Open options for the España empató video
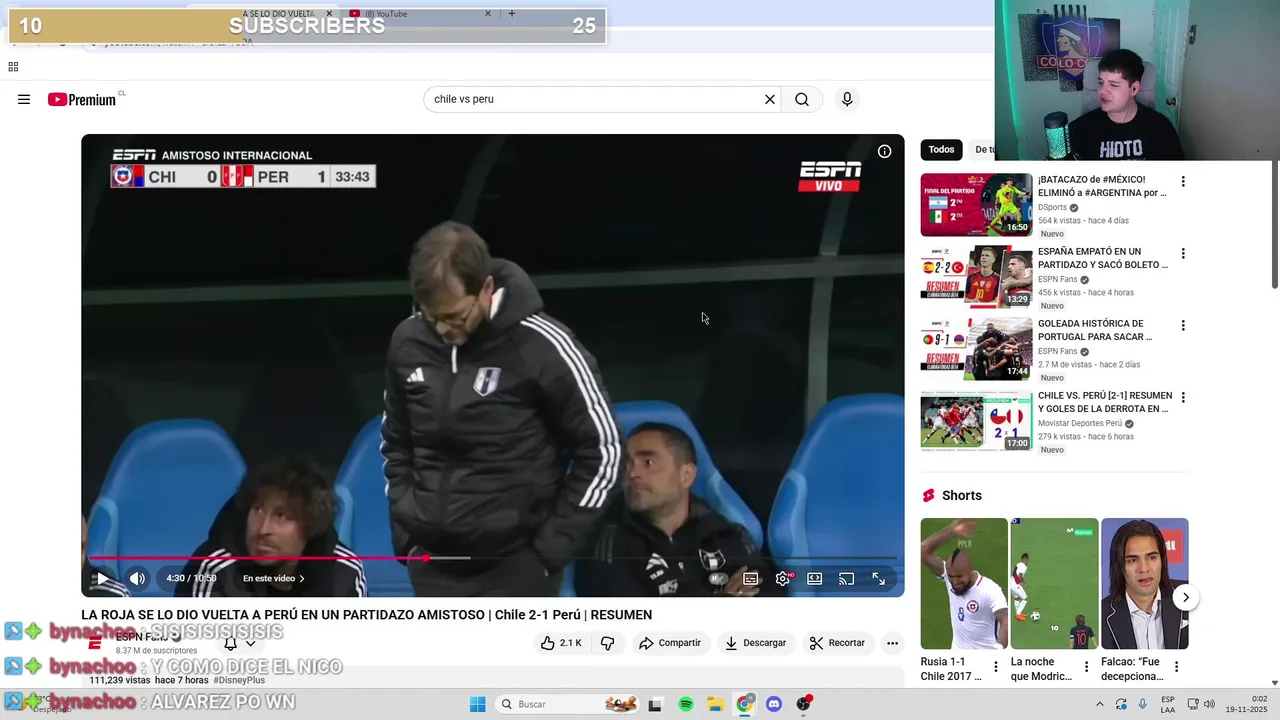The width and height of the screenshot is (1280, 720). pyautogui.click(x=1183, y=254)
